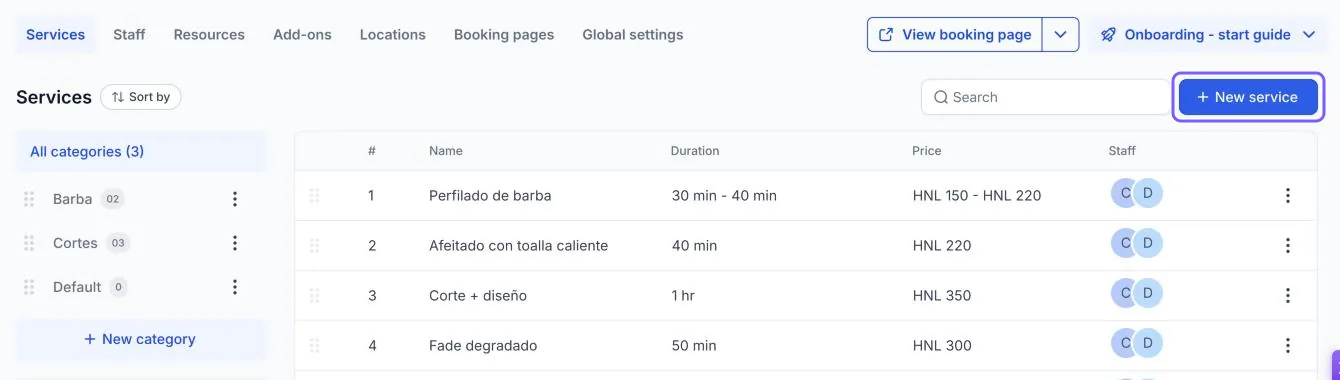Open the Default category options menu
The height and width of the screenshot is (380, 1340).
pyautogui.click(x=235, y=287)
